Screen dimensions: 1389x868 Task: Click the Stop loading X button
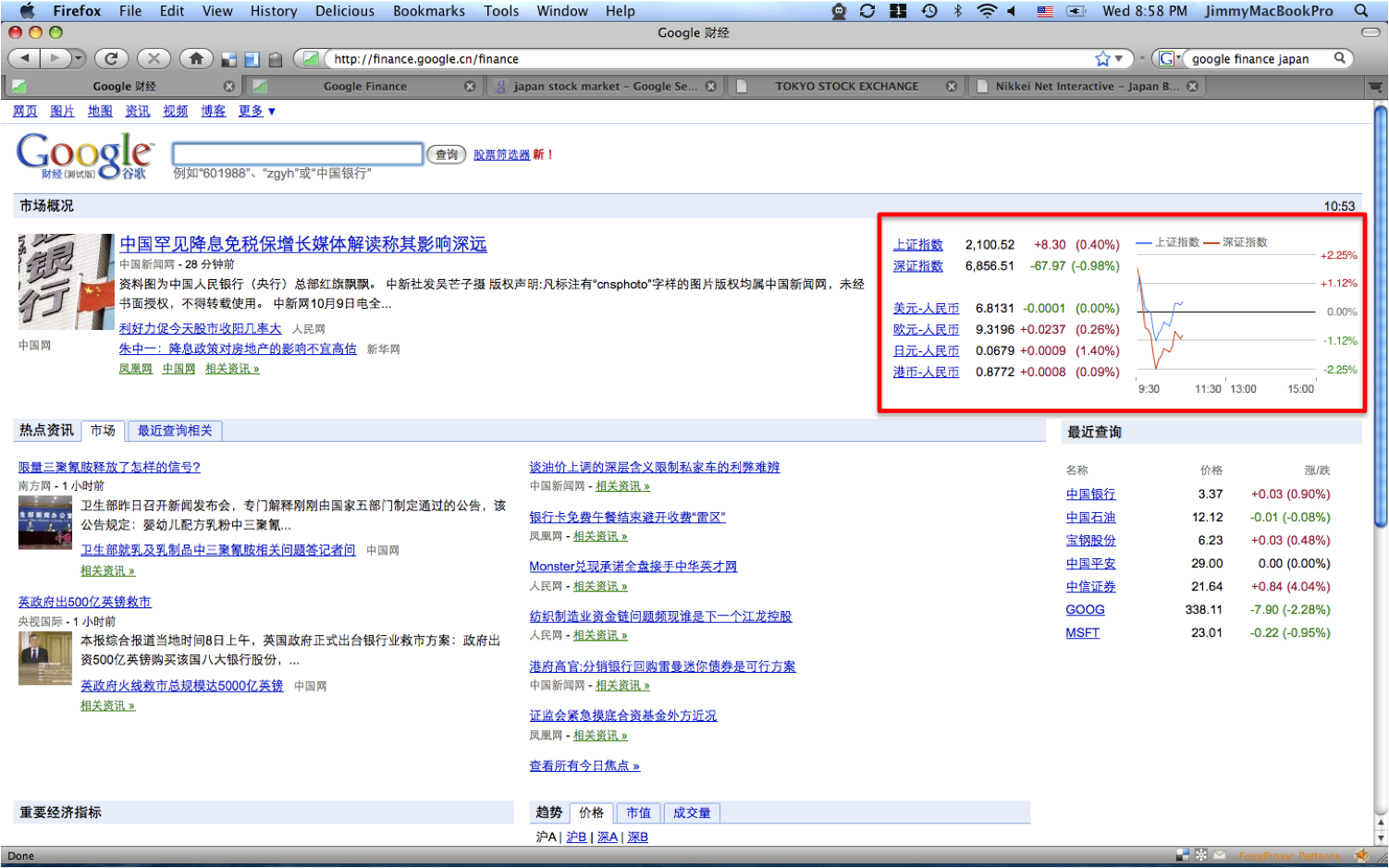pyautogui.click(x=154, y=58)
